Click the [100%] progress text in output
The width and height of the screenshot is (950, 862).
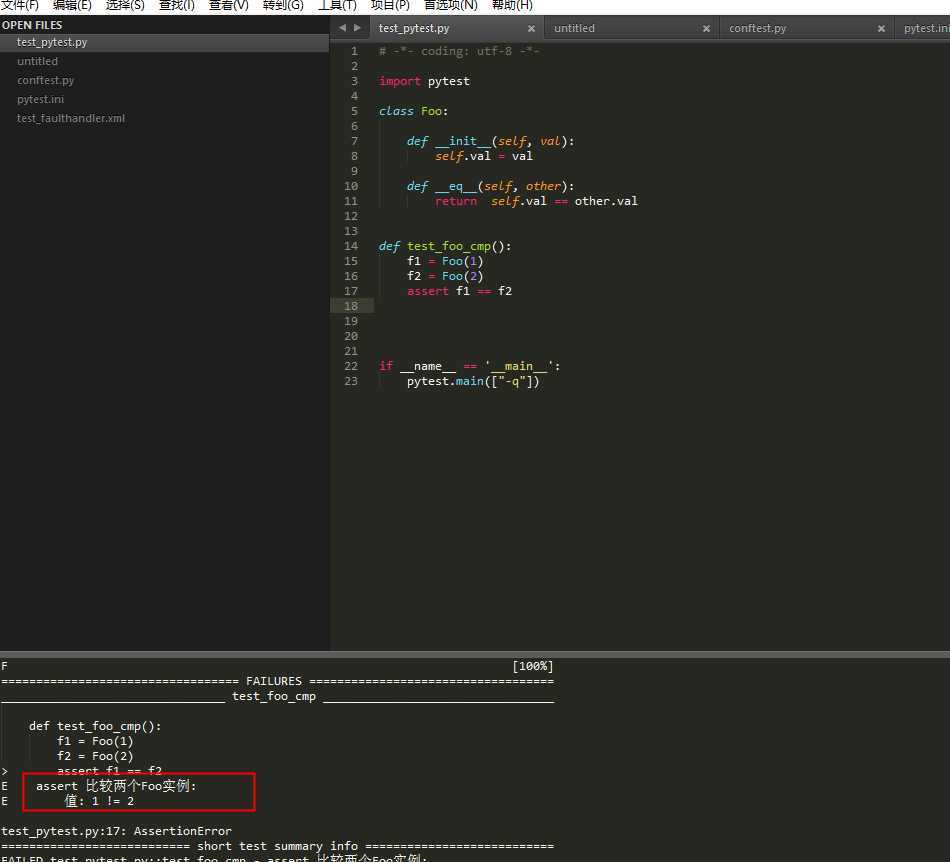click(x=533, y=666)
